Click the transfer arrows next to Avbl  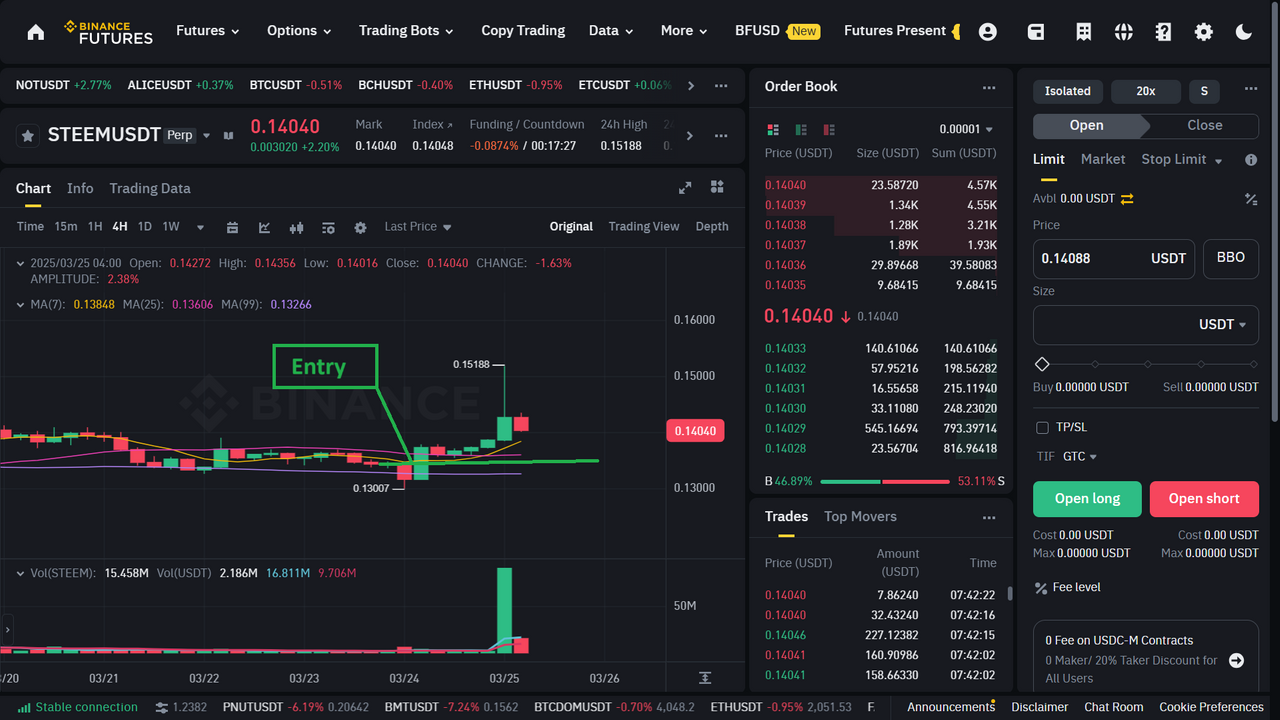pos(1127,199)
